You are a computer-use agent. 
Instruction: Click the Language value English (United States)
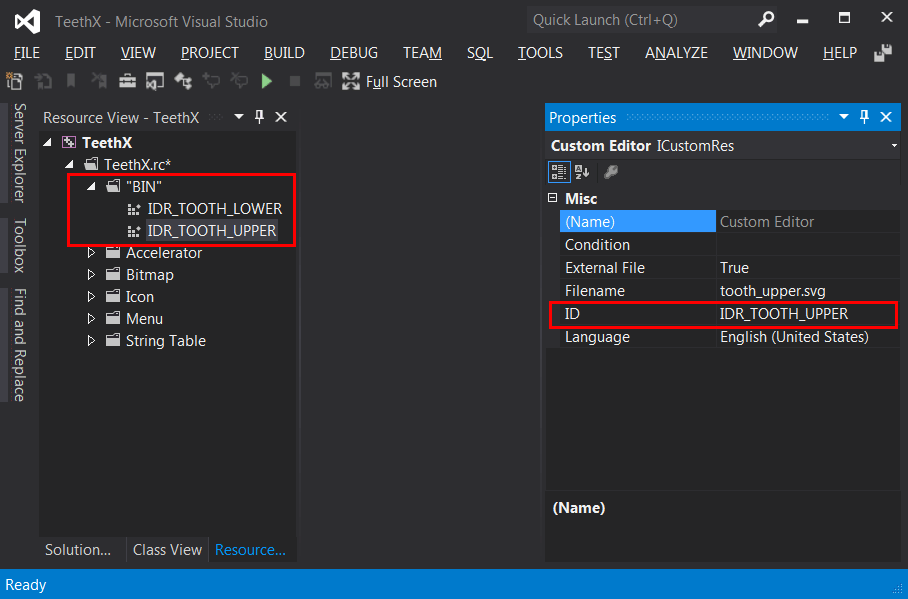coord(808,337)
